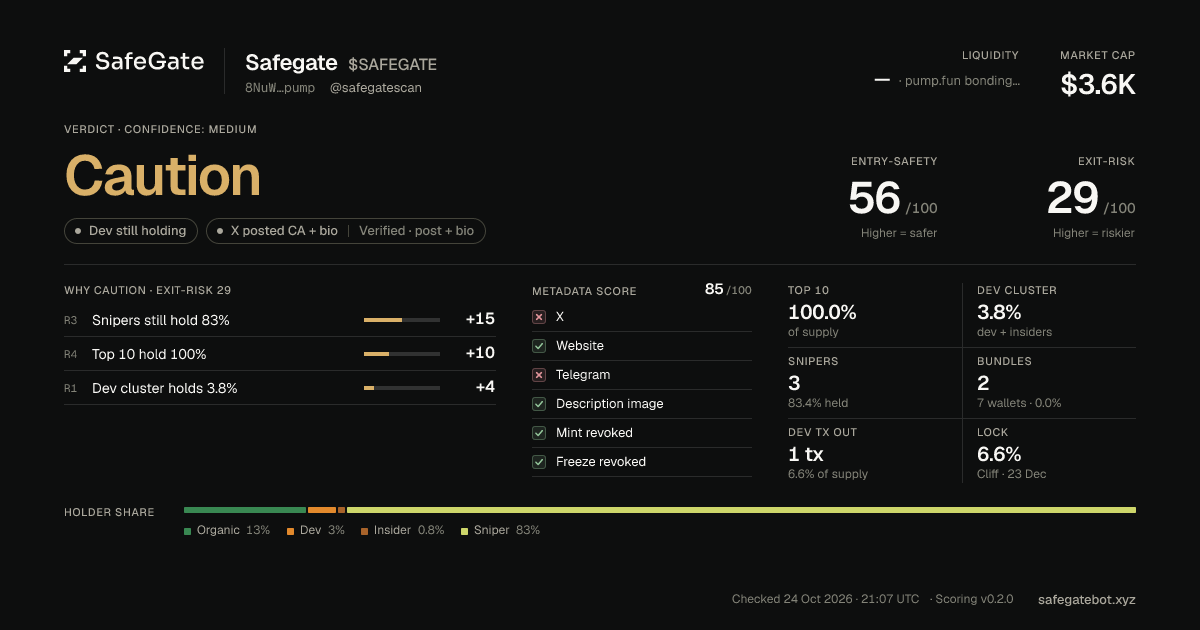Screen dimensions: 1200x630
Task: Click the Verdict Confidence Medium label
Action: pyautogui.click(x=160, y=129)
